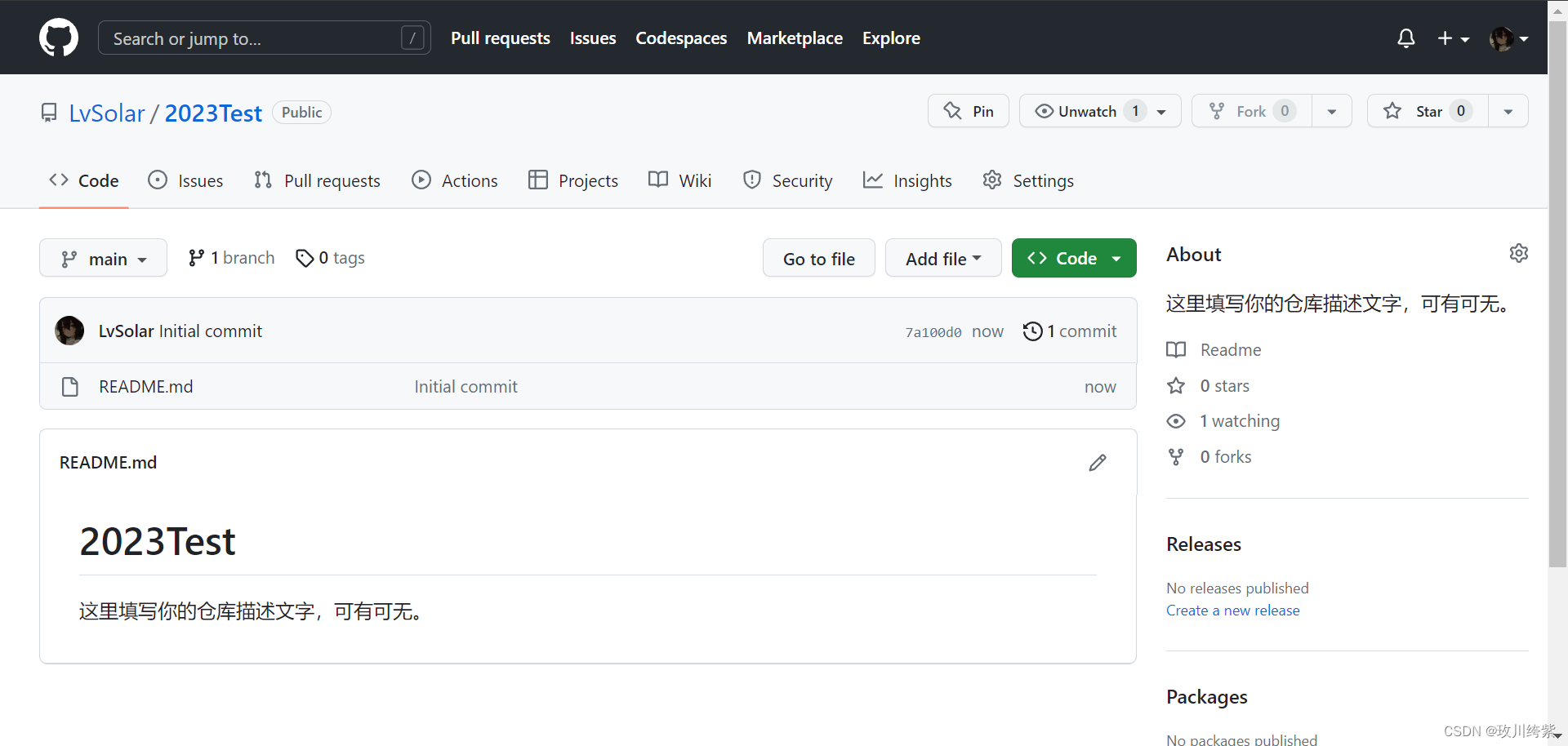Edit README.md with the pencil icon
The image size is (1568, 746).
pyautogui.click(x=1098, y=463)
